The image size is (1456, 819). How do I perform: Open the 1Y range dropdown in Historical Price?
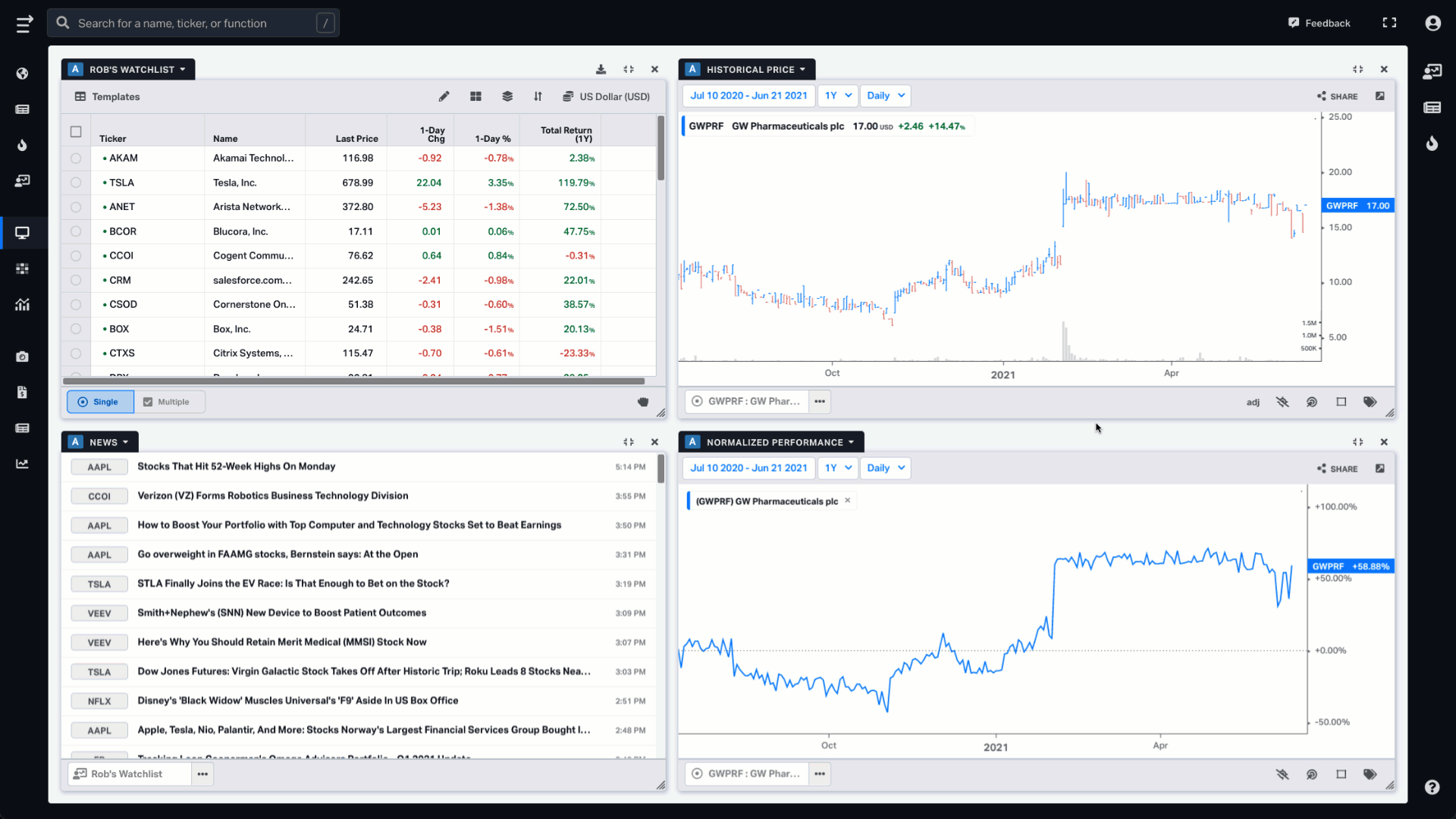coord(838,96)
